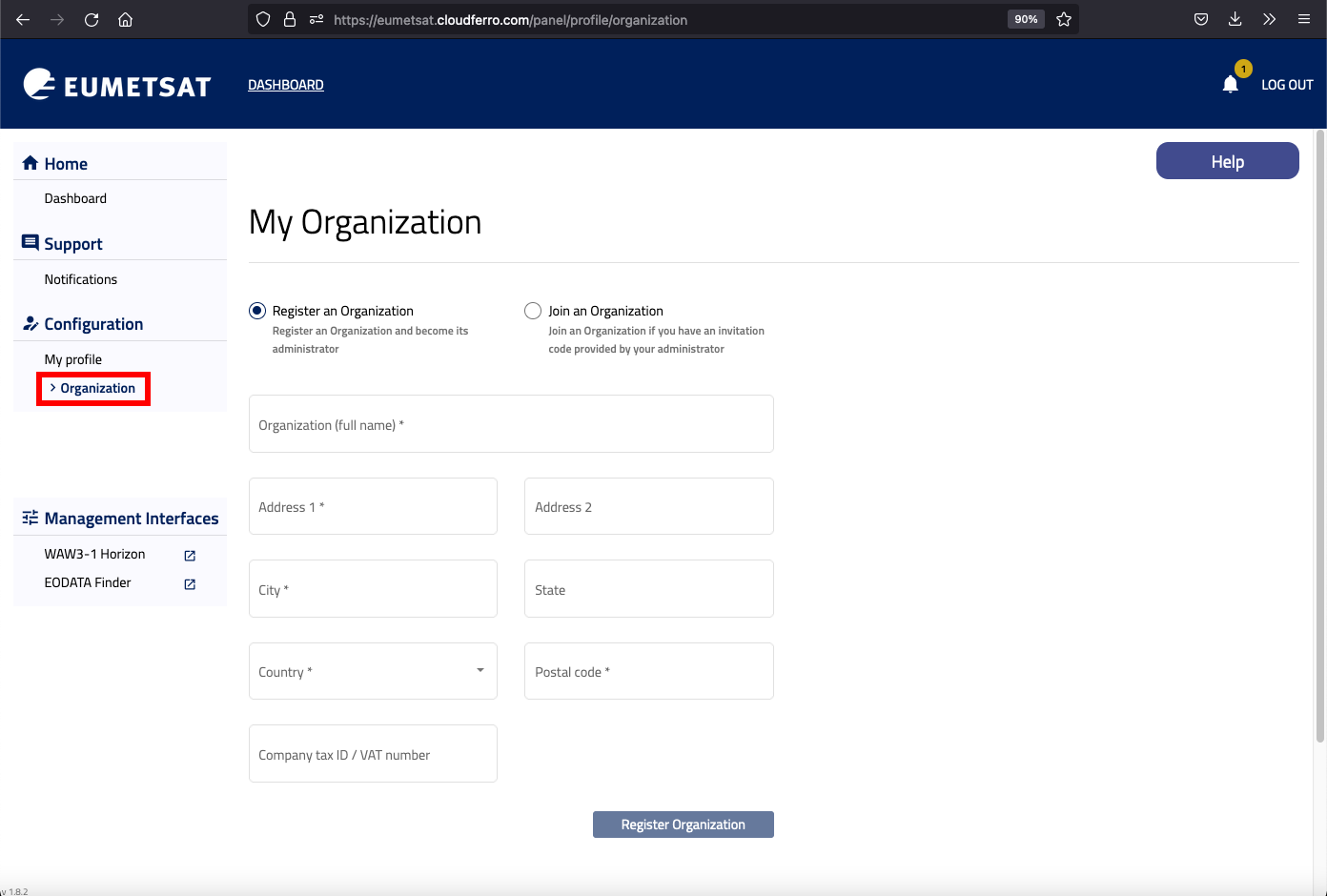This screenshot has height=896, width=1327.
Task: Open notifications bell icon
Action: click(x=1231, y=85)
